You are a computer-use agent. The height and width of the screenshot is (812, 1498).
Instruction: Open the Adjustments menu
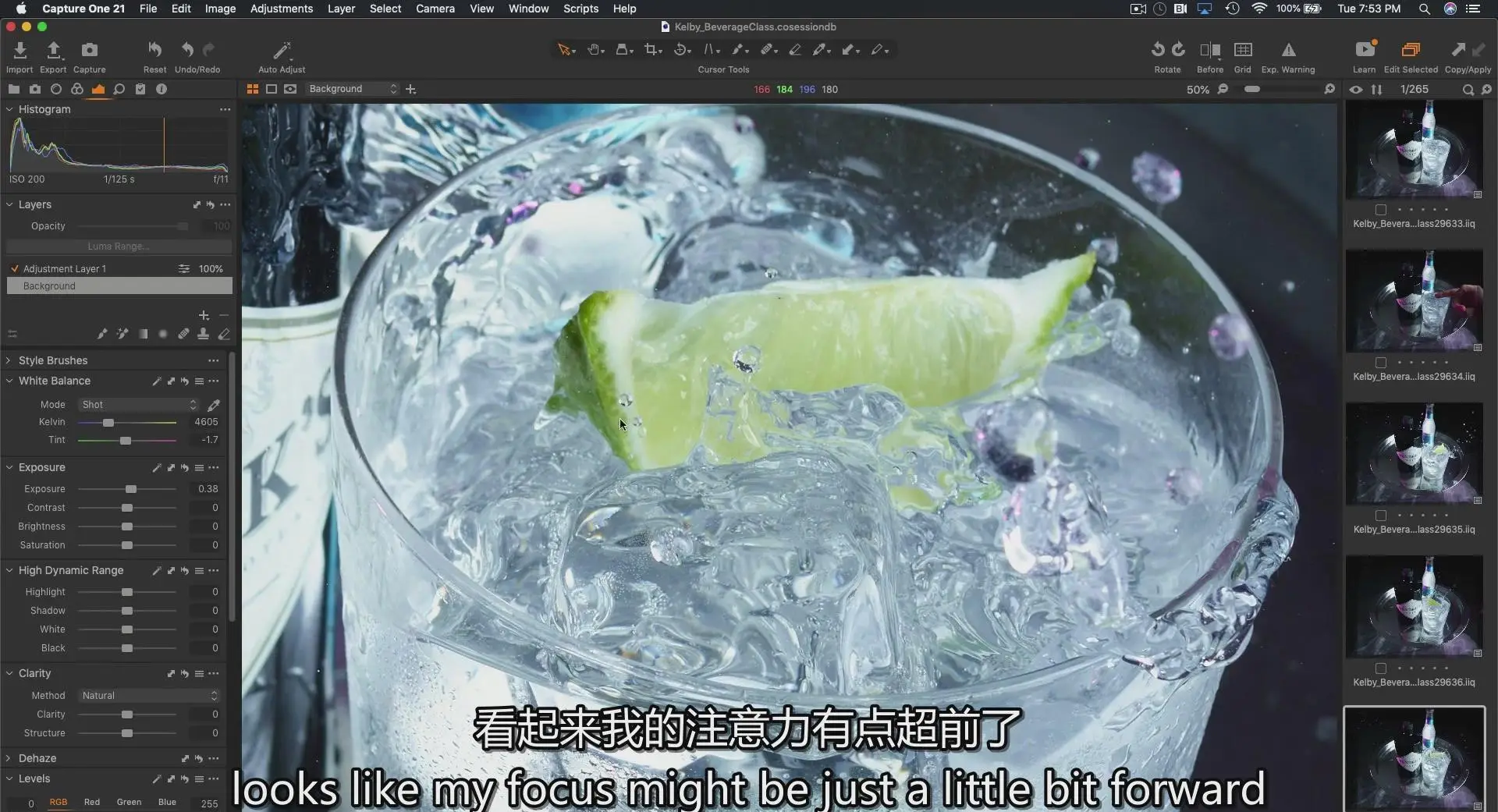[x=281, y=9]
